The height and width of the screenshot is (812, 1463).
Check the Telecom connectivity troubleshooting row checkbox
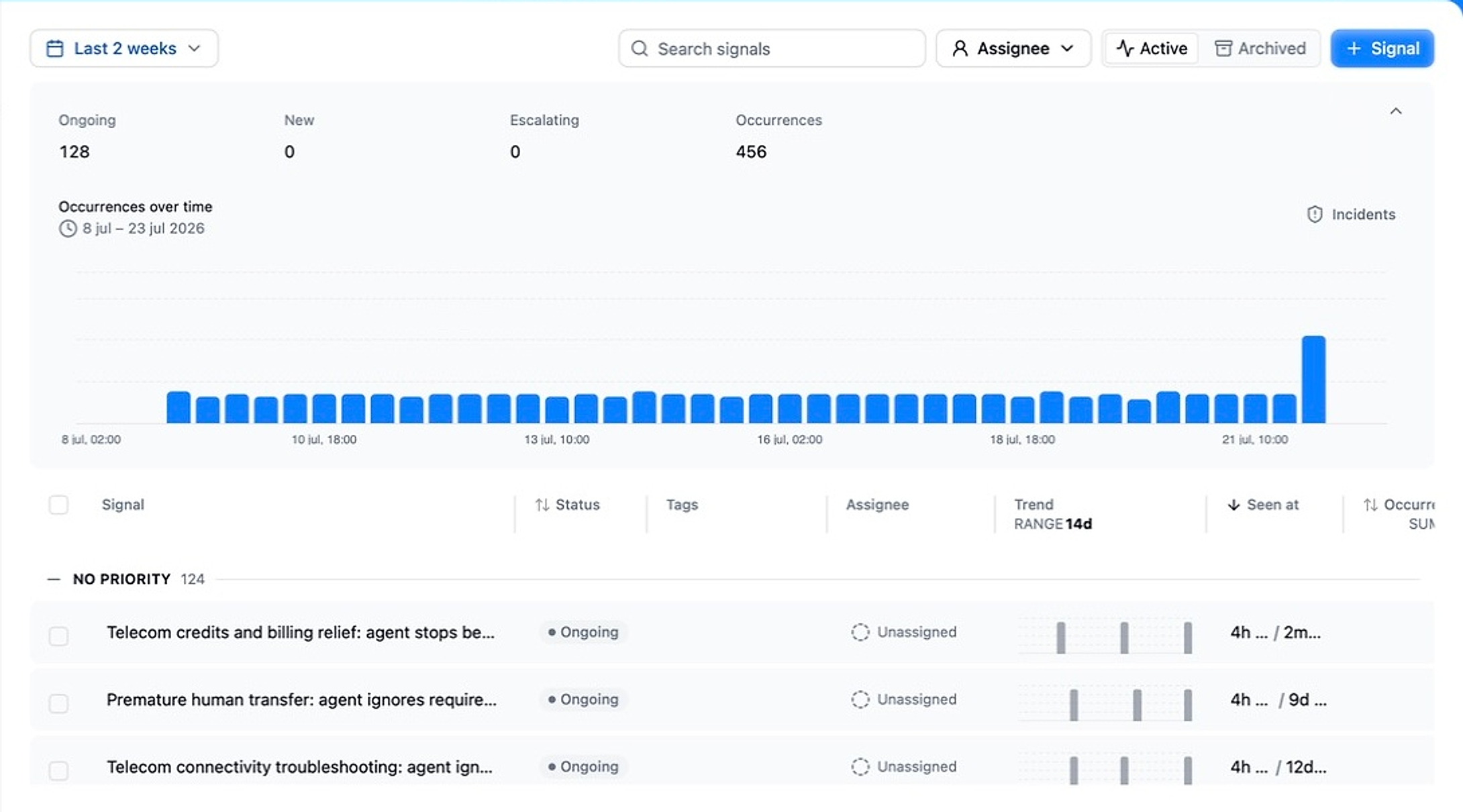tap(58, 770)
